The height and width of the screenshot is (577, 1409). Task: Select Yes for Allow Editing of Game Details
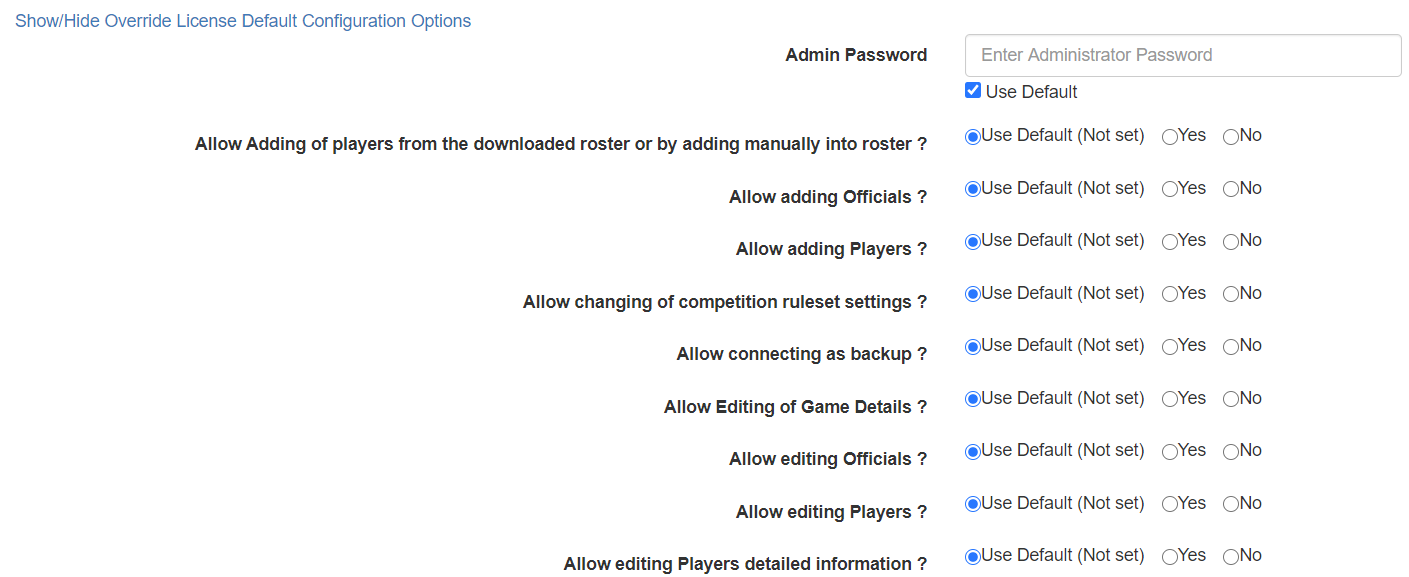click(x=1170, y=399)
